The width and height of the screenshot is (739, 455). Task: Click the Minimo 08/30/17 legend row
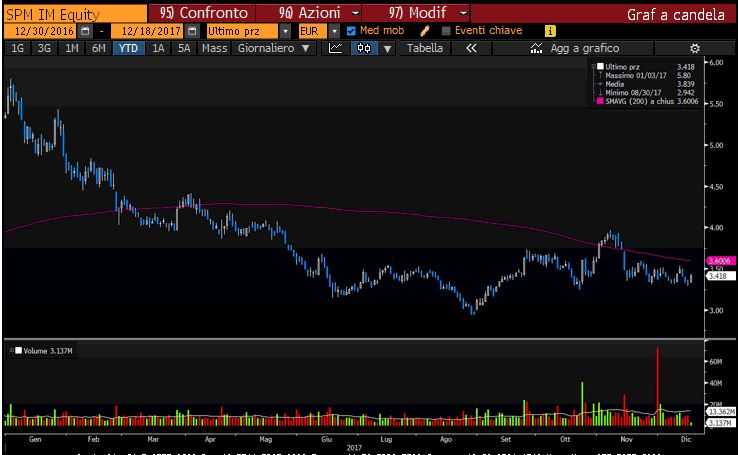coord(647,92)
